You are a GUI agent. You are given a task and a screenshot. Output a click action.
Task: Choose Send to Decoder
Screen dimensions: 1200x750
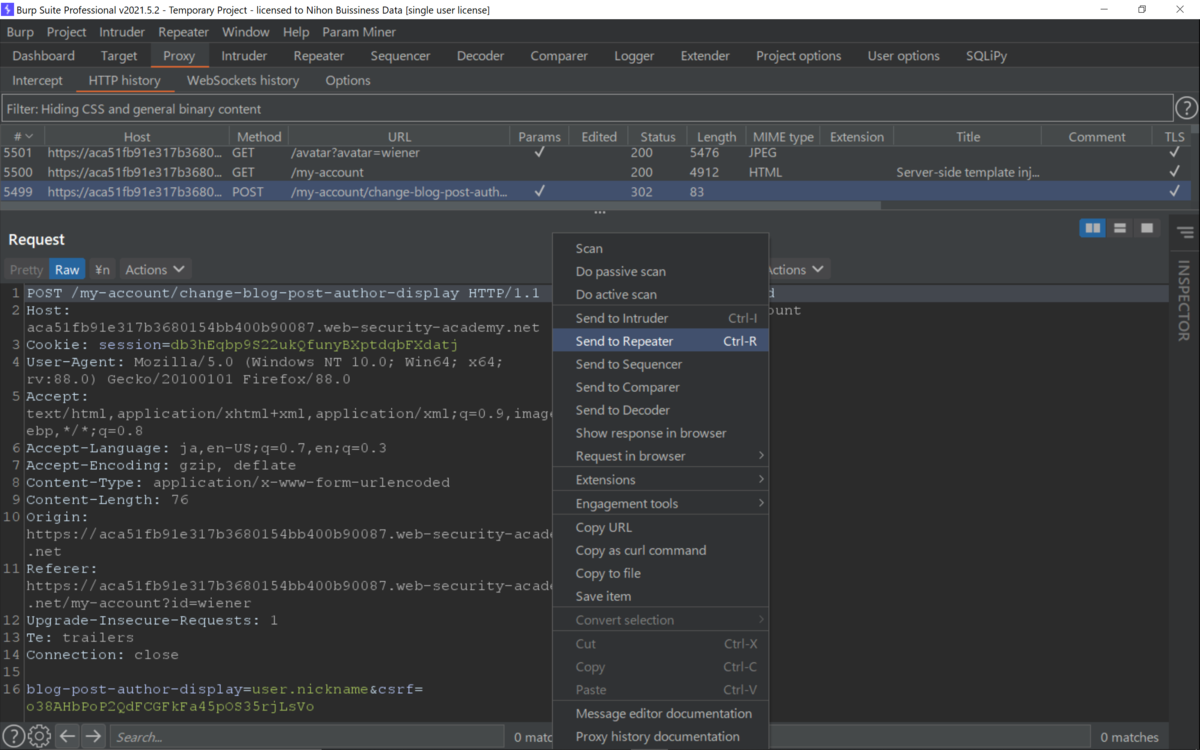click(660, 410)
